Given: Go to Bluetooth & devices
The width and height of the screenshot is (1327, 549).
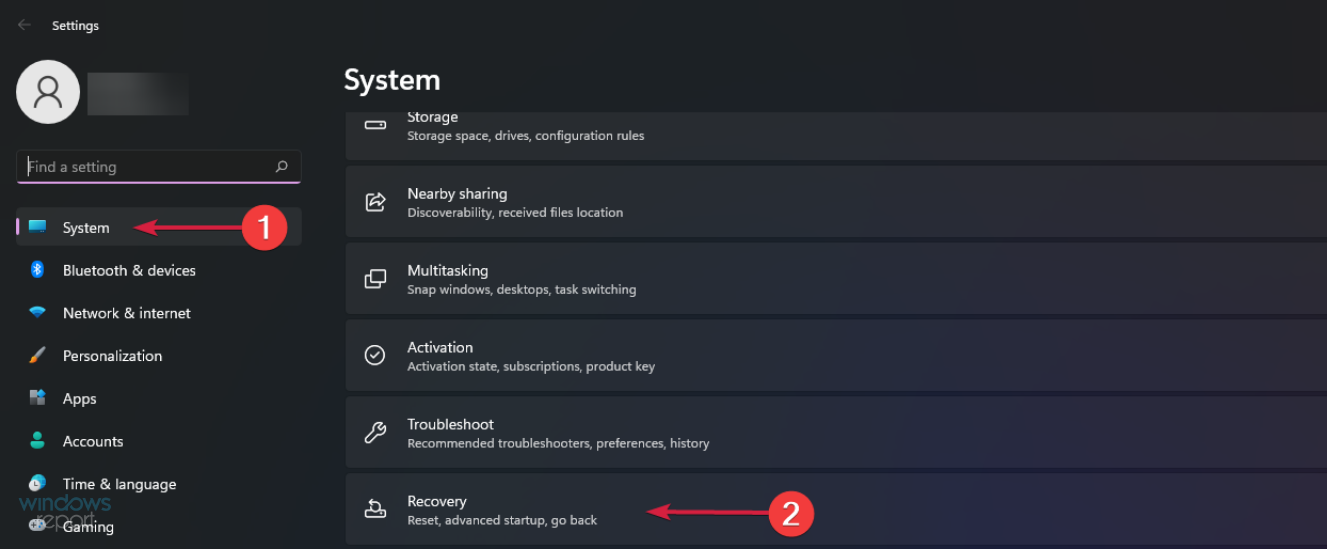Looking at the screenshot, I should [x=129, y=270].
